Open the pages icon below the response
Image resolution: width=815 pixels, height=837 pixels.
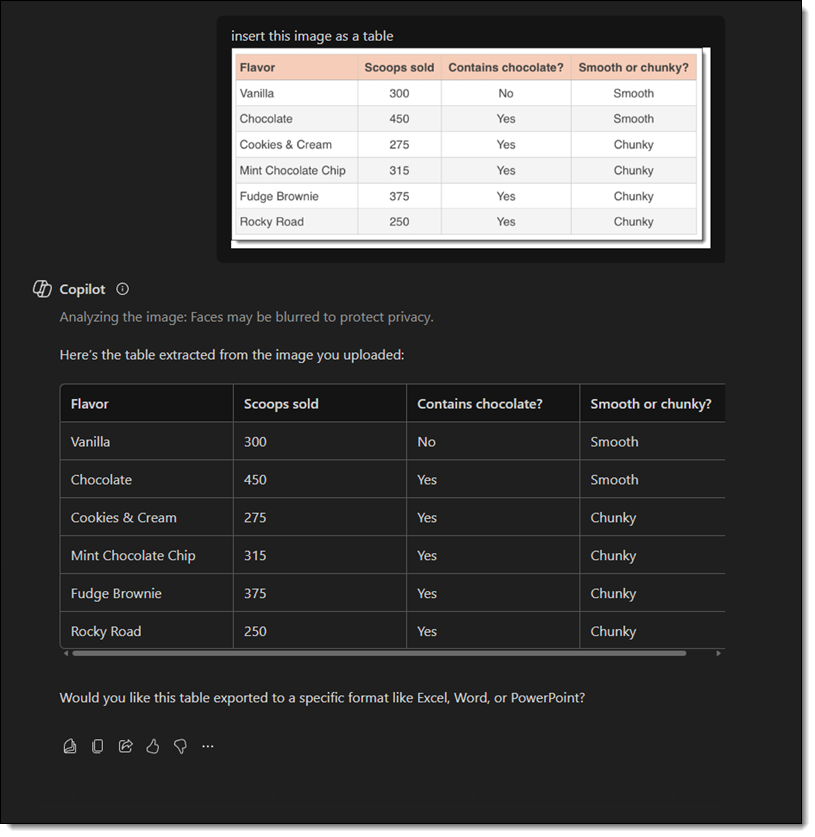coord(70,746)
